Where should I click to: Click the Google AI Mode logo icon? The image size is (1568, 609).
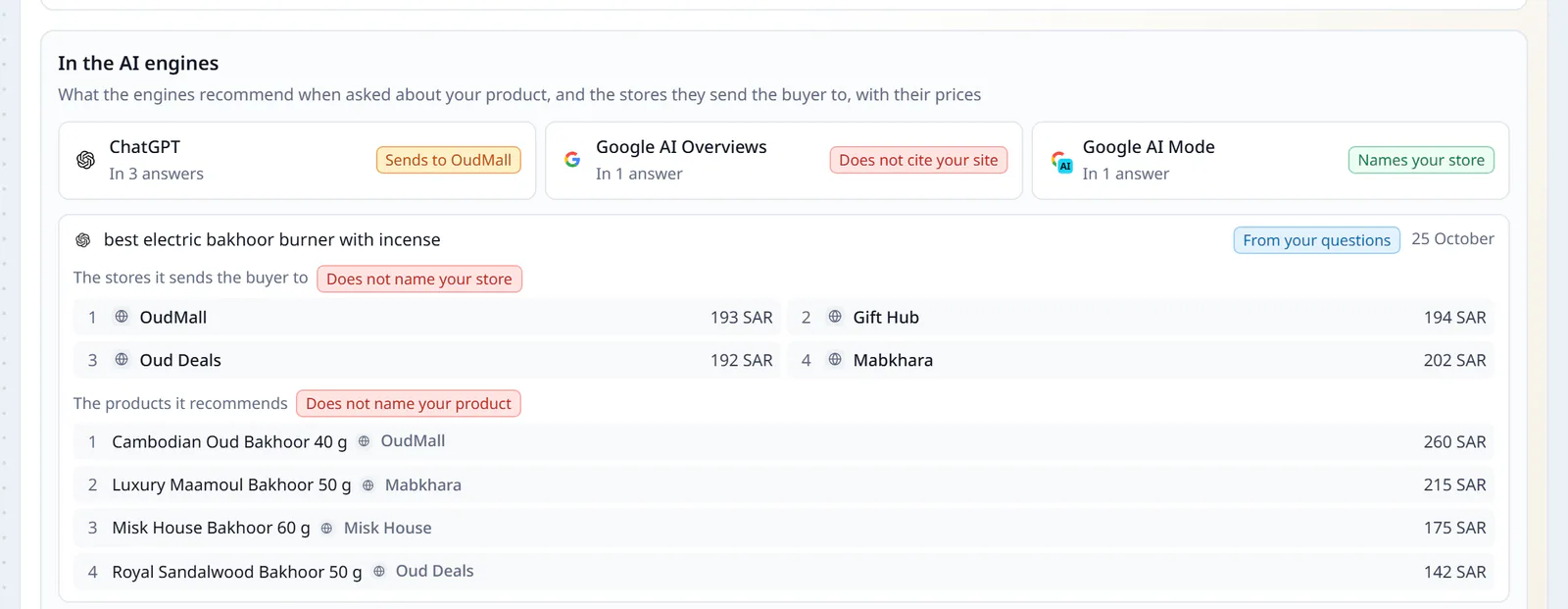1060,161
